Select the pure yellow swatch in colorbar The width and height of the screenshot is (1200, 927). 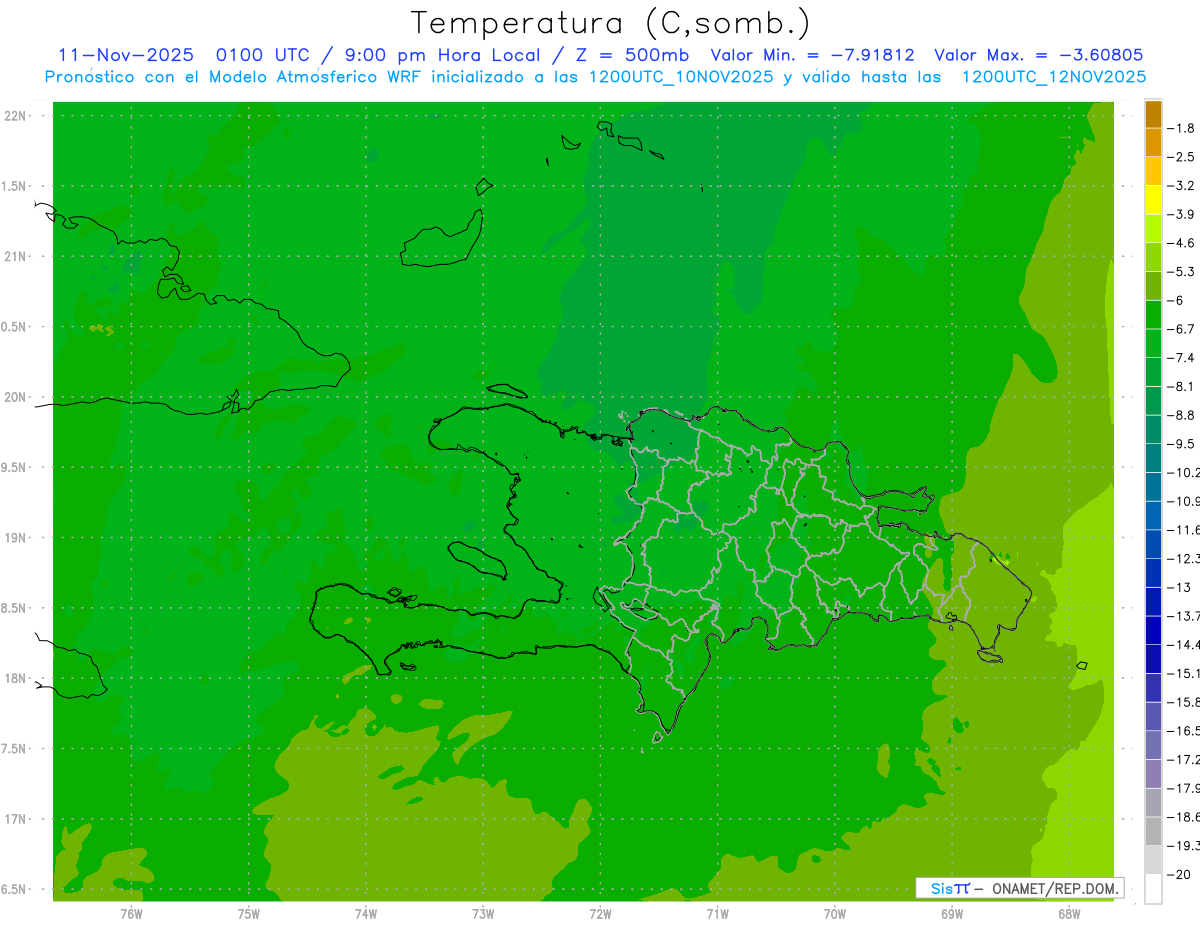pos(1154,200)
